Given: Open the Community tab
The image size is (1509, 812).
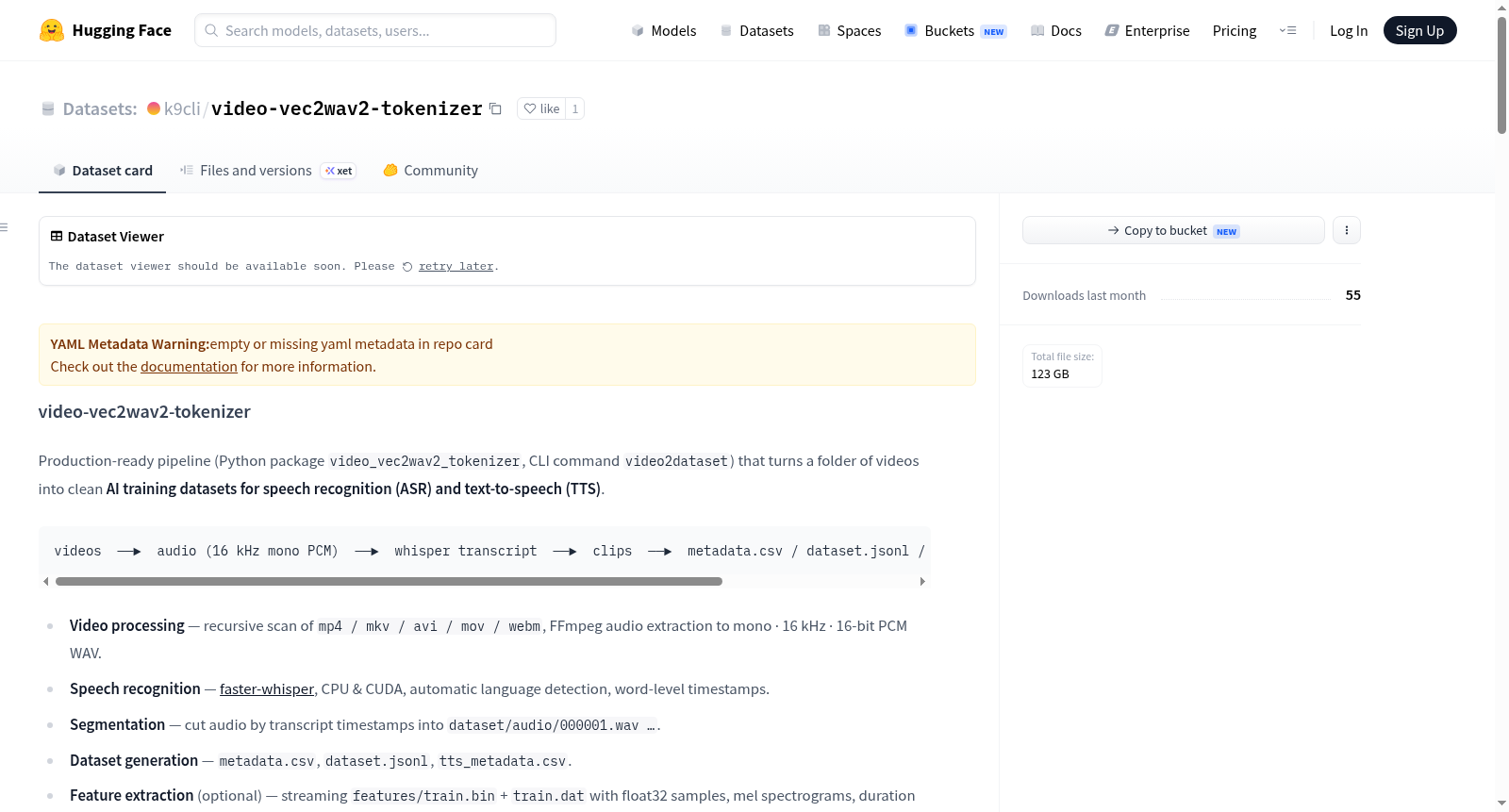Looking at the screenshot, I should [x=431, y=170].
